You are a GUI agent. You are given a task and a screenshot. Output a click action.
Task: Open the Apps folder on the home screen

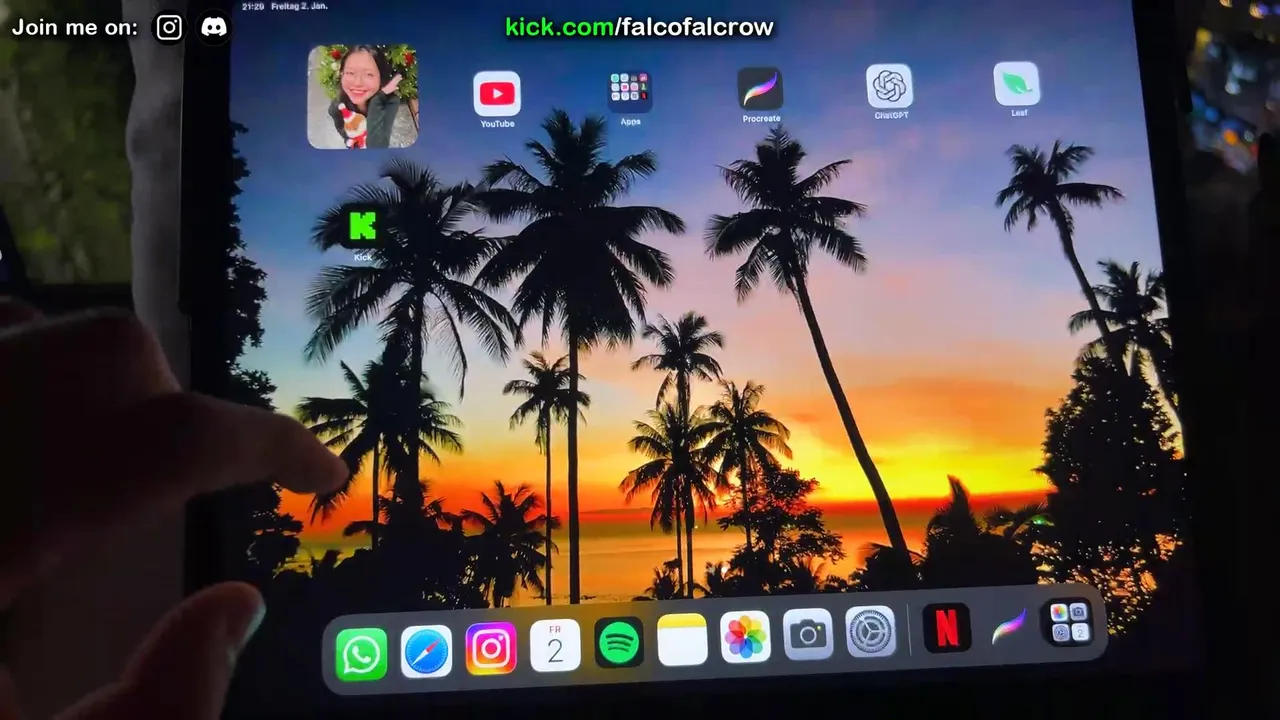(630, 91)
